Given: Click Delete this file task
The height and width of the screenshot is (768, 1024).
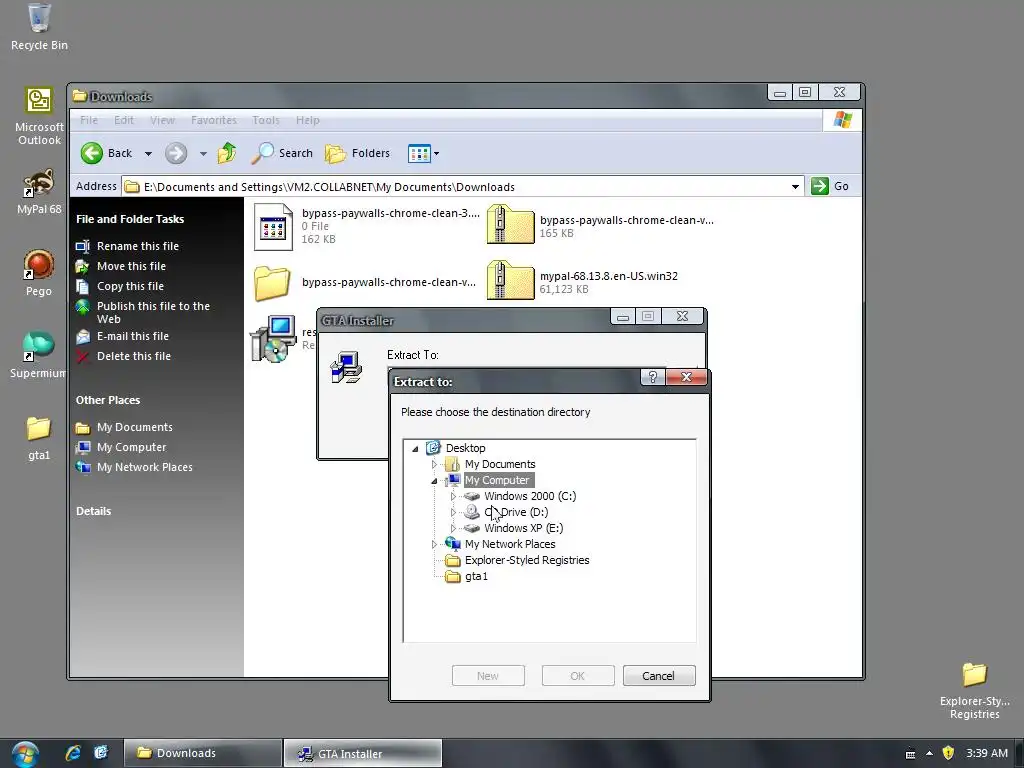Looking at the screenshot, I should (134, 356).
